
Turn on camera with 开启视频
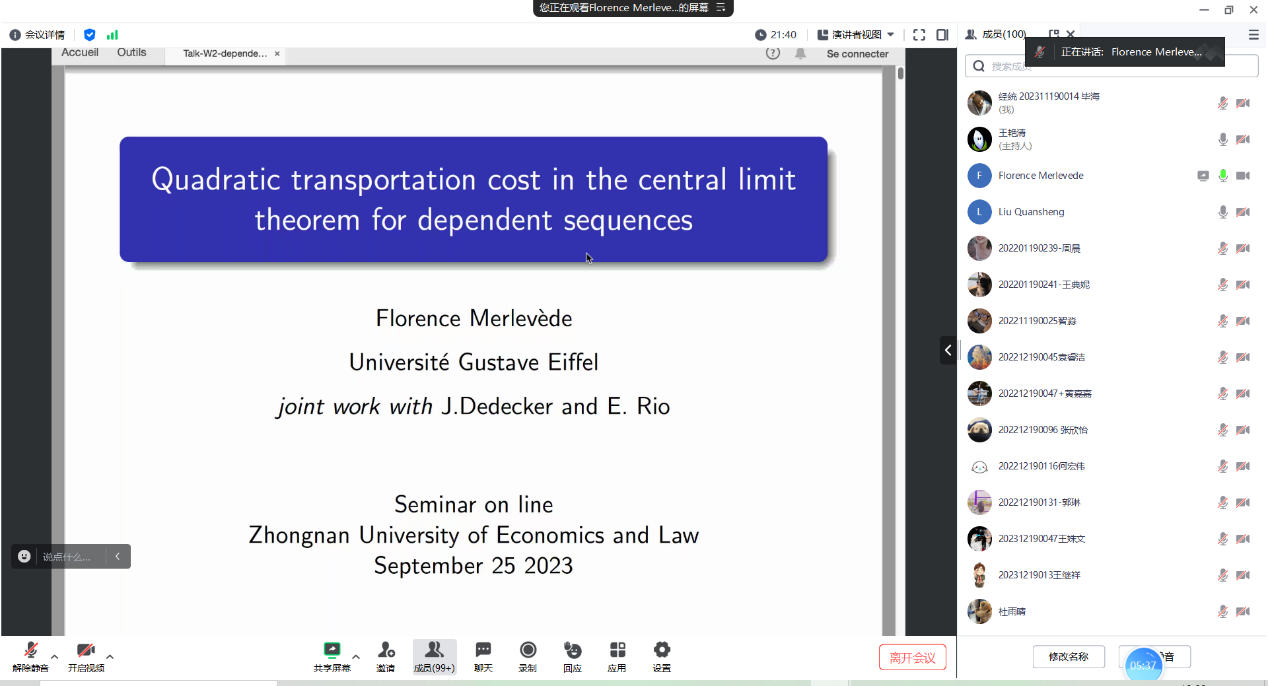click(86, 655)
